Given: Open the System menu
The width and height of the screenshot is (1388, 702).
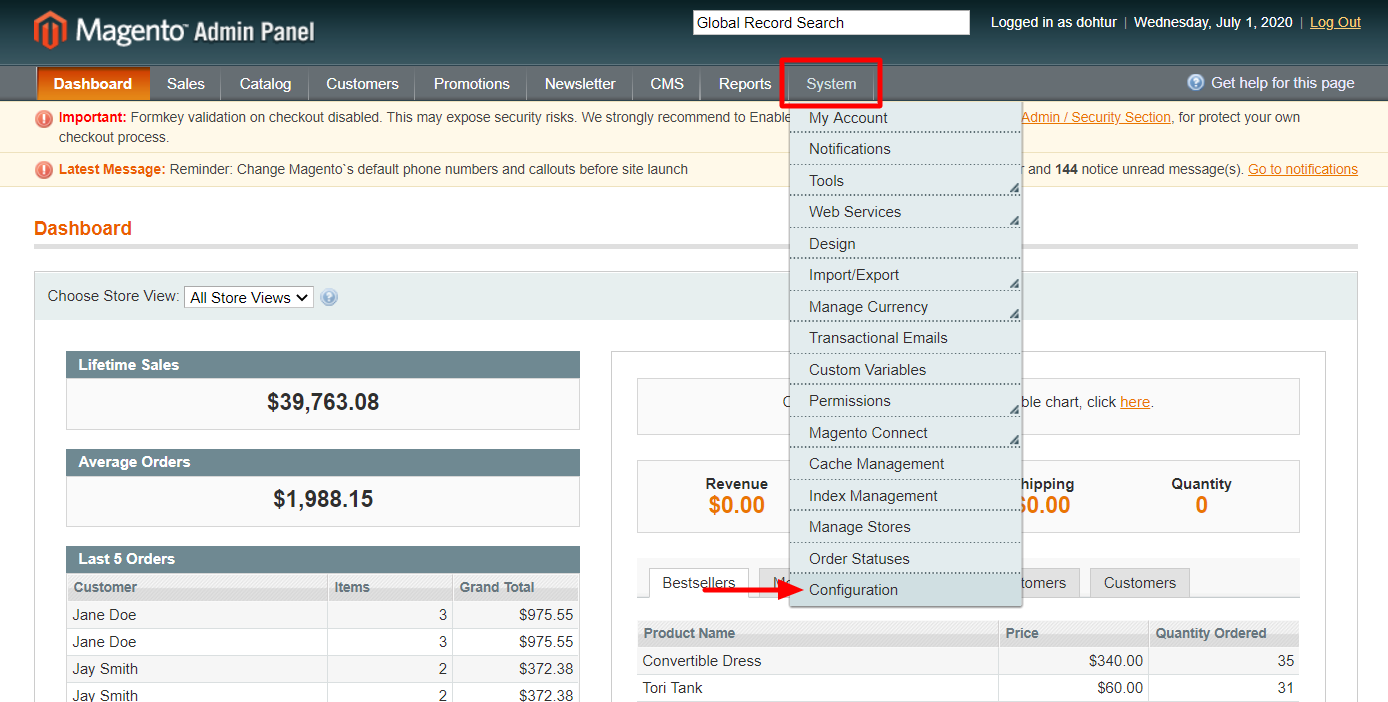Looking at the screenshot, I should pos(832,84).
